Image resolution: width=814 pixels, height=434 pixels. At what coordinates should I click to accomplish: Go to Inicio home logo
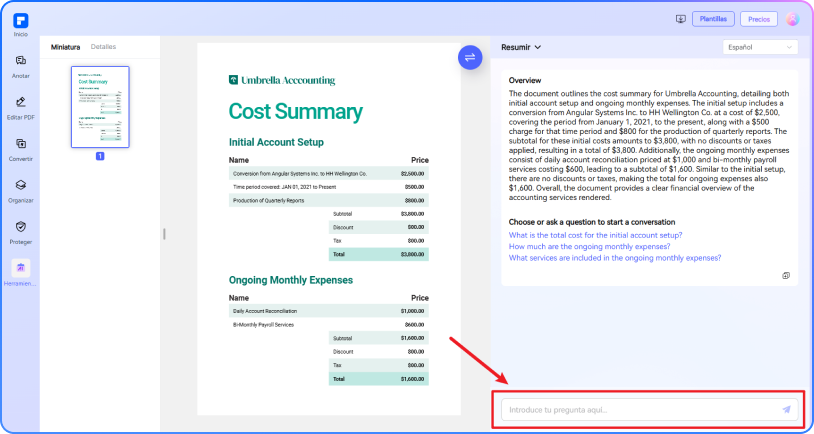pyautogui.click(x=21, y=21)
